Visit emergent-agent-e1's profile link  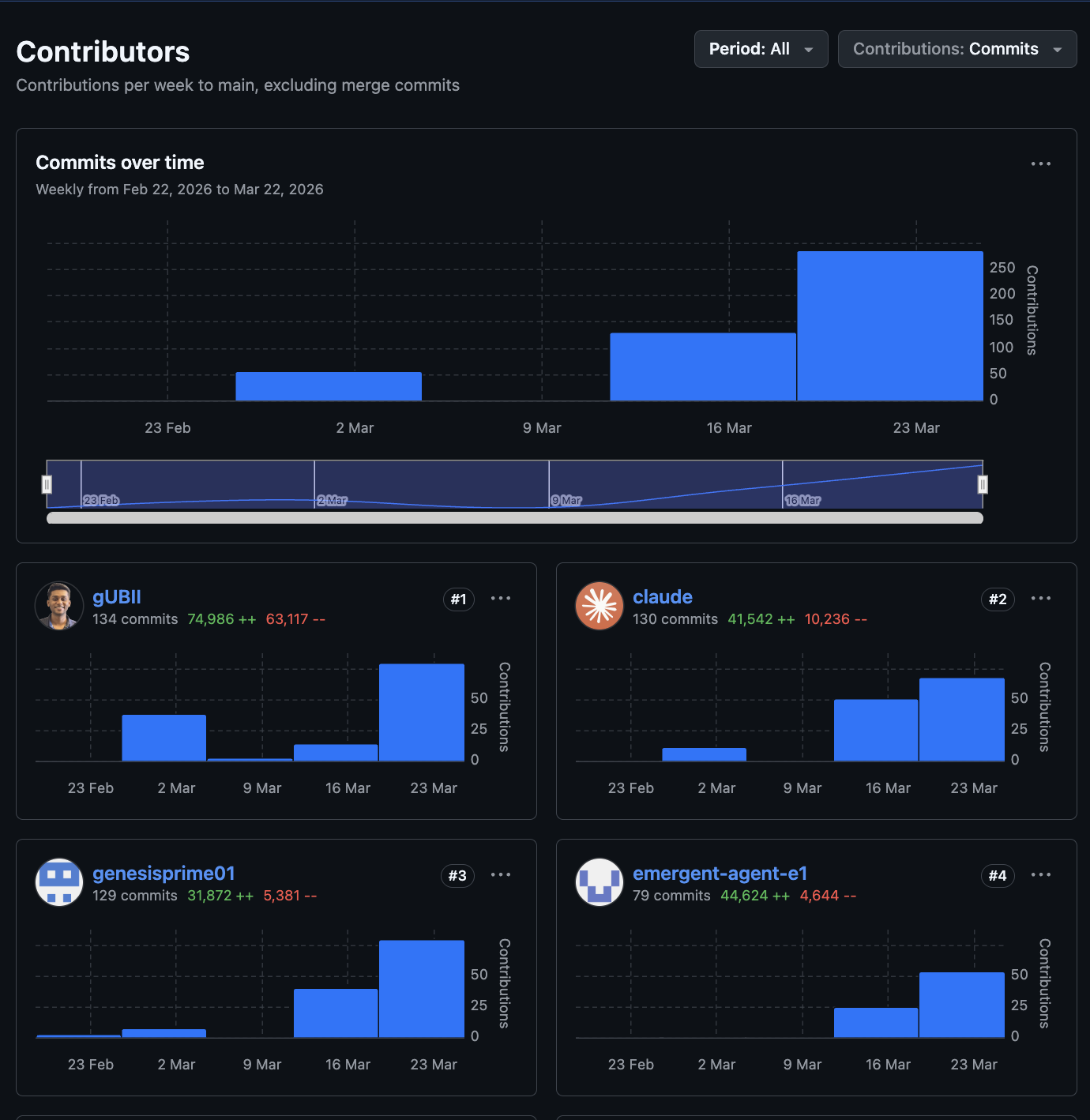click(720, 873)
